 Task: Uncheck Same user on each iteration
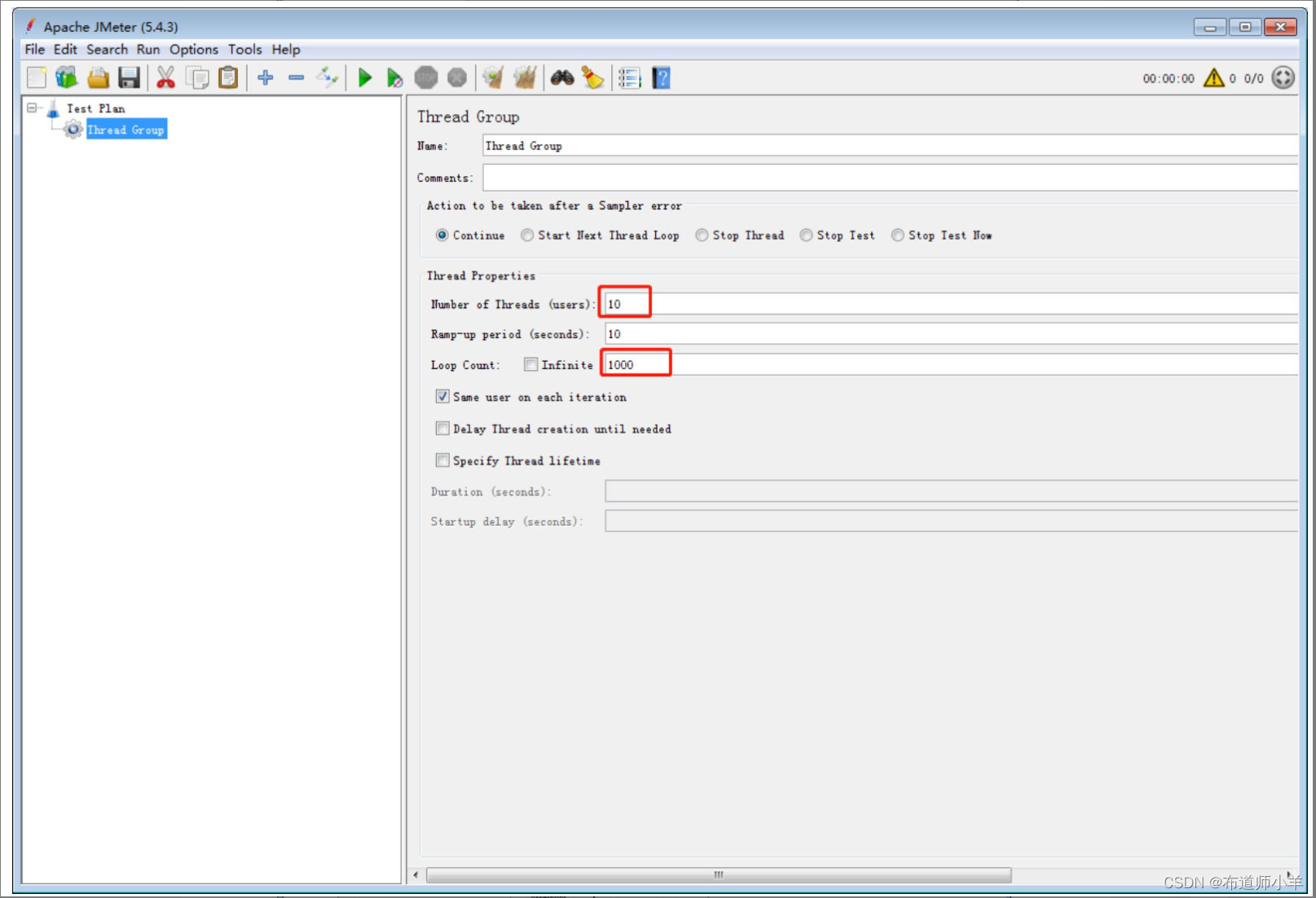tap(442, 397)
